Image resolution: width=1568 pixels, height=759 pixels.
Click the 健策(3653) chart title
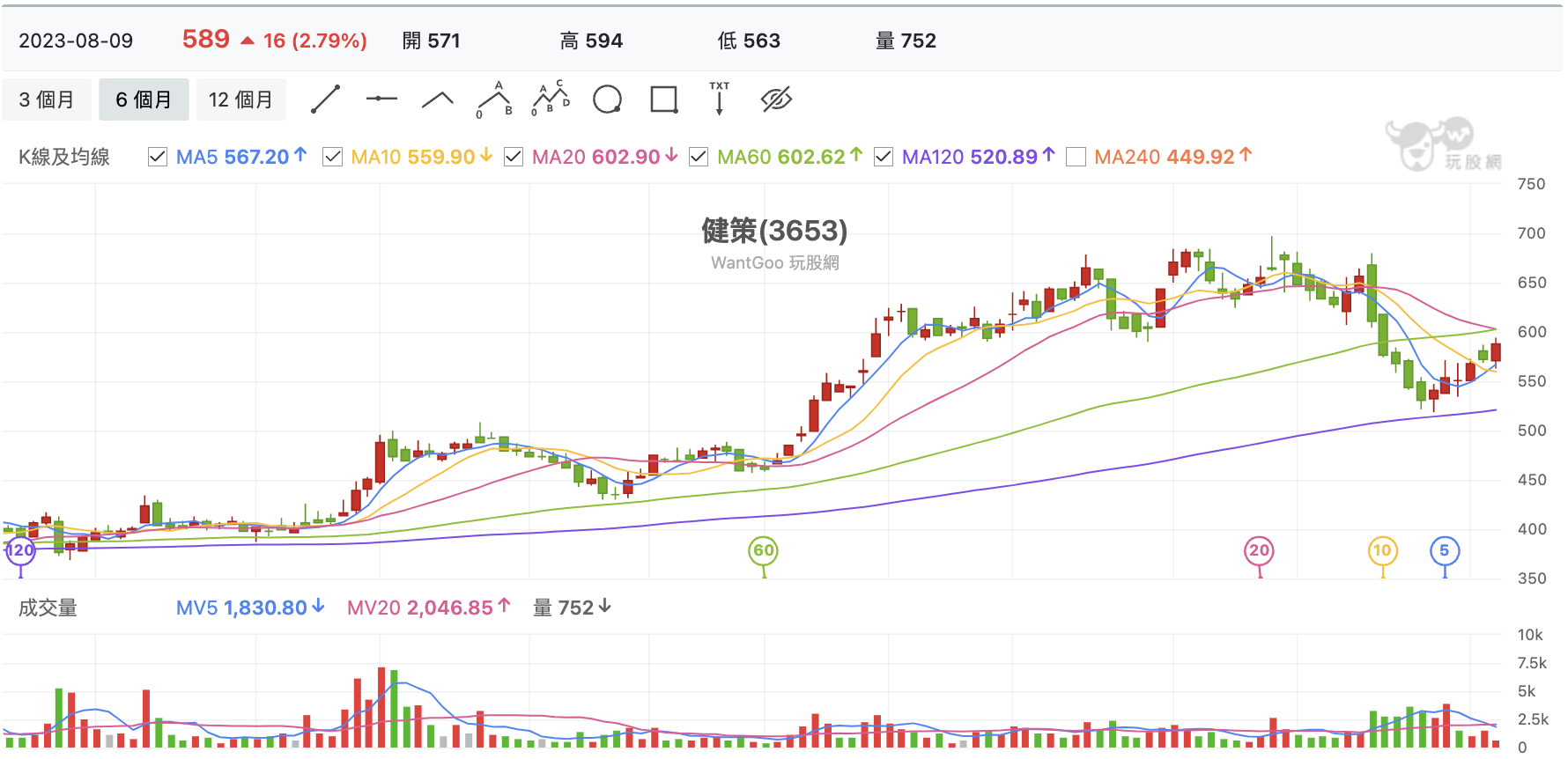click(774, 231)
